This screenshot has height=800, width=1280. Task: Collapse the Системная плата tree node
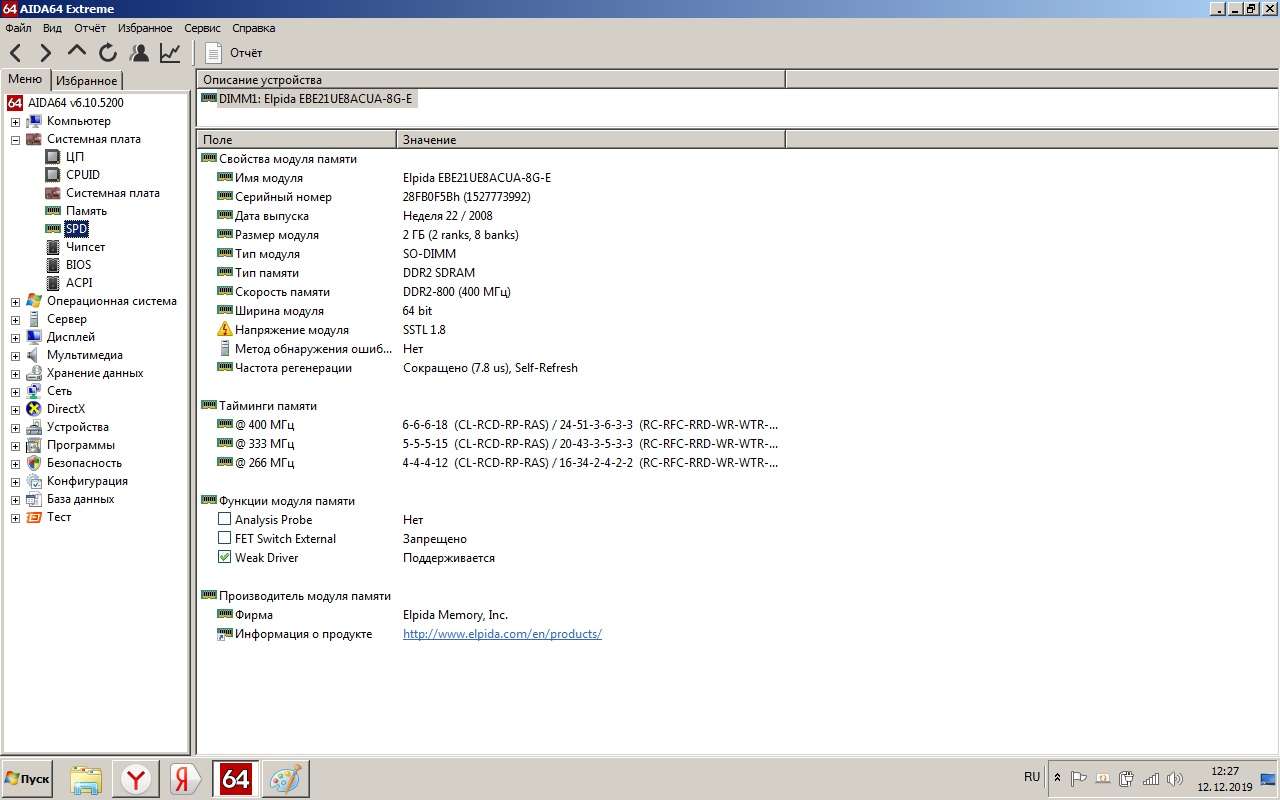click(x=15, y=140)
